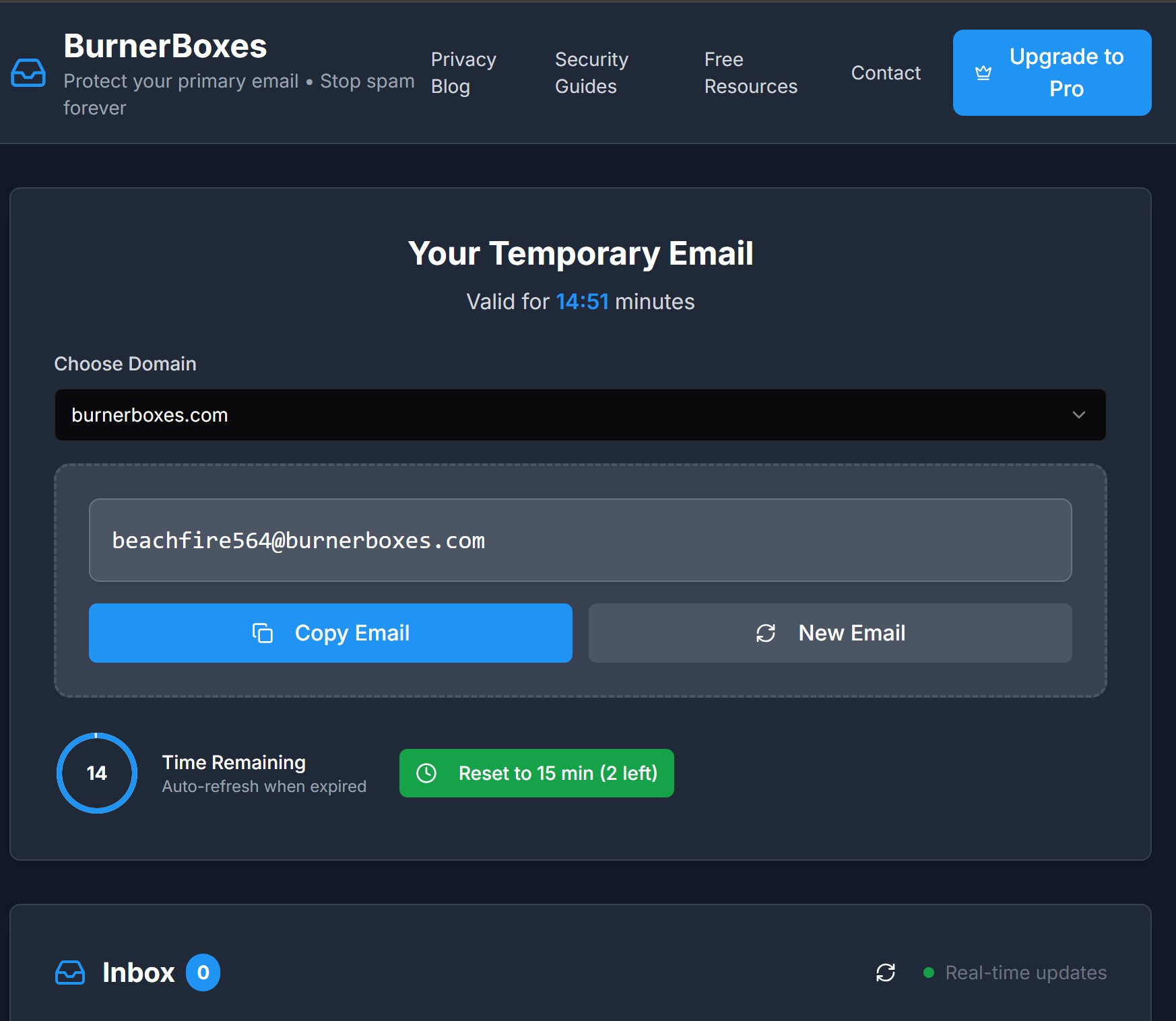
Task: Expand domain options to pick another domain
Action: 579,415
